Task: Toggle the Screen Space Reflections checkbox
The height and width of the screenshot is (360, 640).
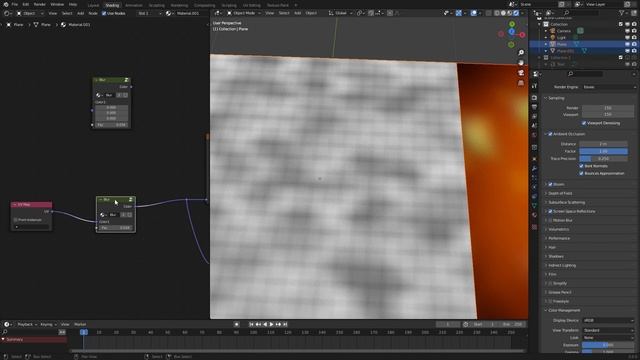Action: point(550,211)
